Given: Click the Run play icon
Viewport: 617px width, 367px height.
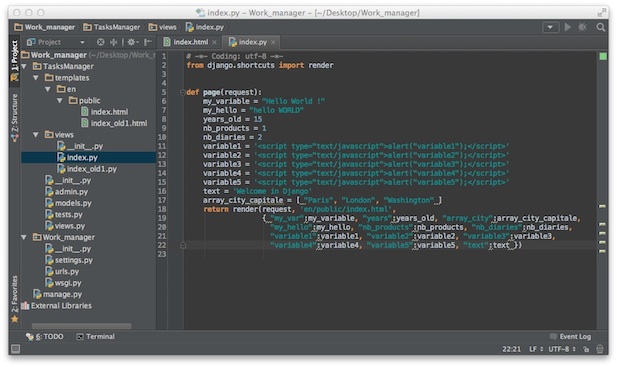Looking at the screenshot, I should 568,27.
